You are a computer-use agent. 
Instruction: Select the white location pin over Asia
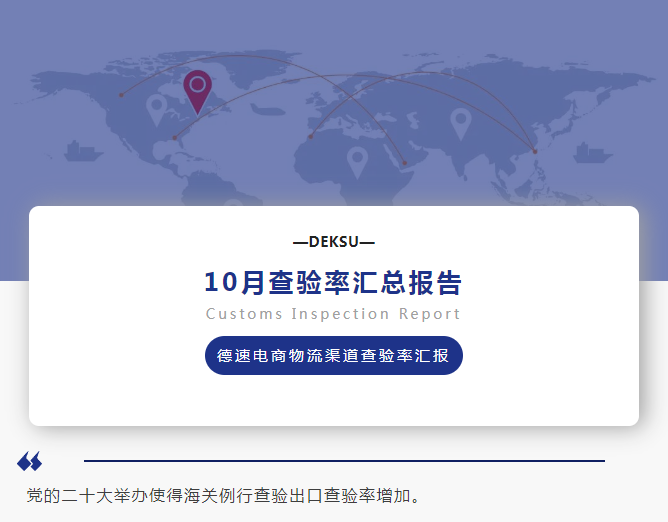pyautogui.click(x=460, y=122)
